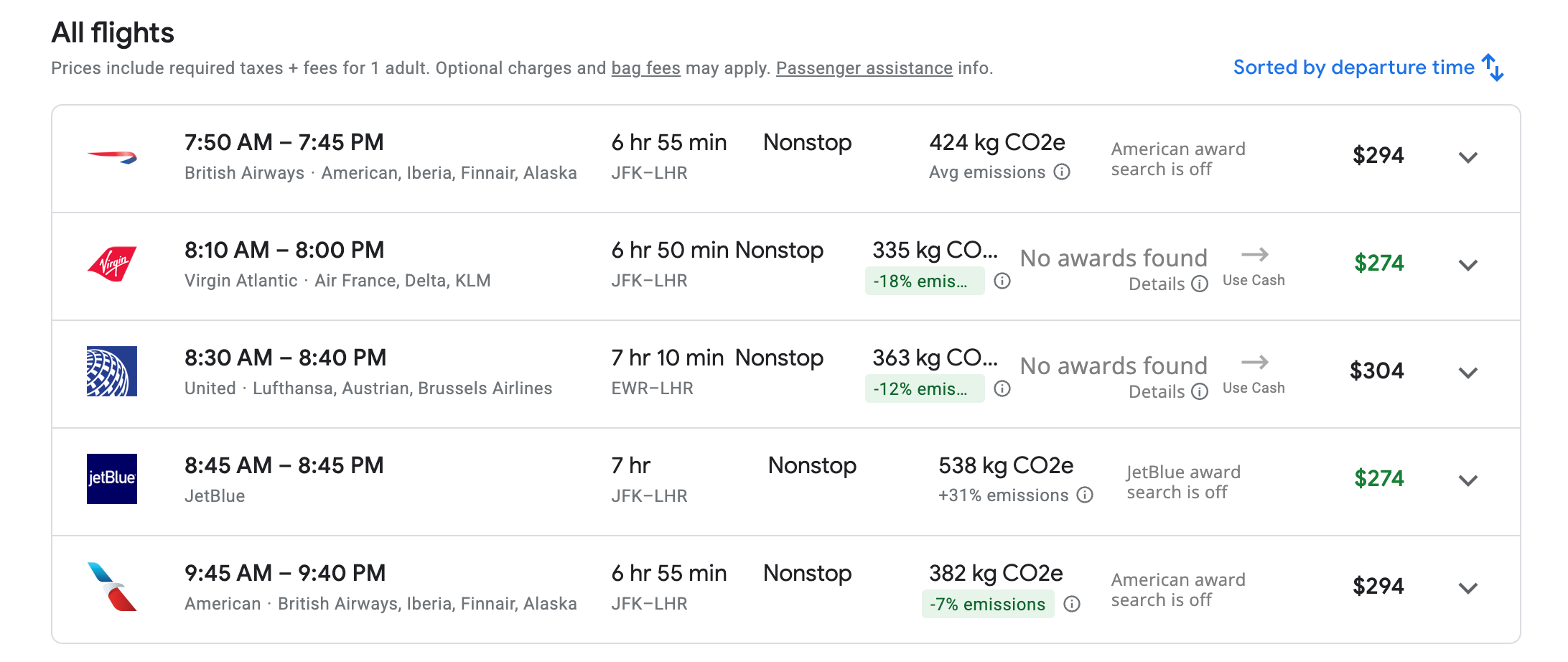The height and width of the screenshot is (662, 1568).
Task: Open the info icon next to Avg emissions
Action: tap(1061, 172)
